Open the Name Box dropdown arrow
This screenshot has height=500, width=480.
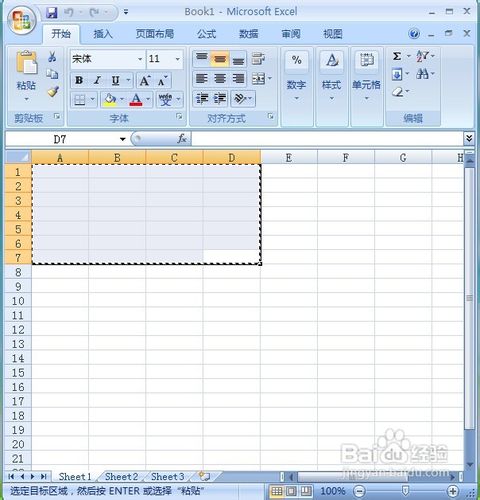(123, 139)
